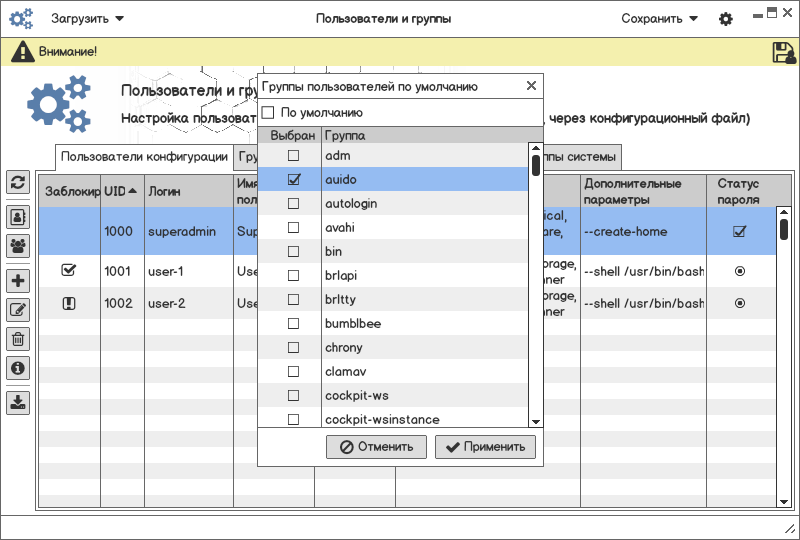This screenshot has width=800, height=540.
Task: Switch to 'Пользователи конфигурации' tab
Action: click(x=144, y=157)
